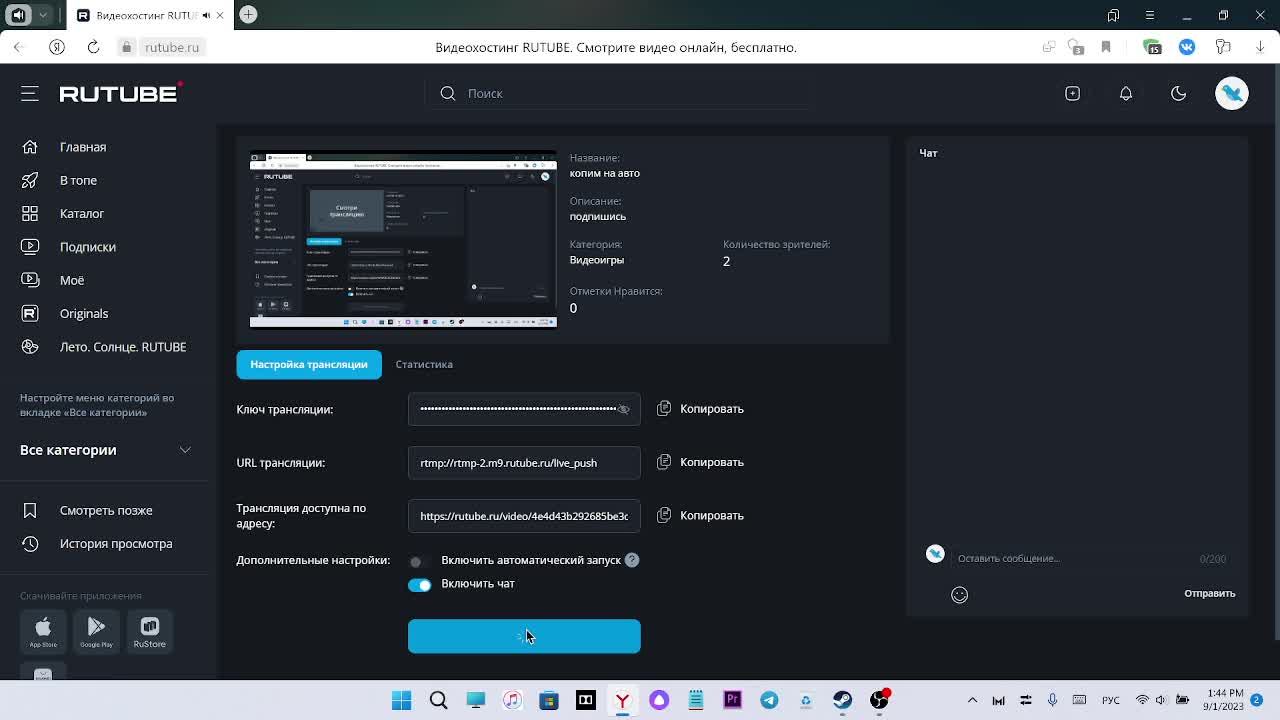Click the RuStore download icon

[x=150, y=631]
